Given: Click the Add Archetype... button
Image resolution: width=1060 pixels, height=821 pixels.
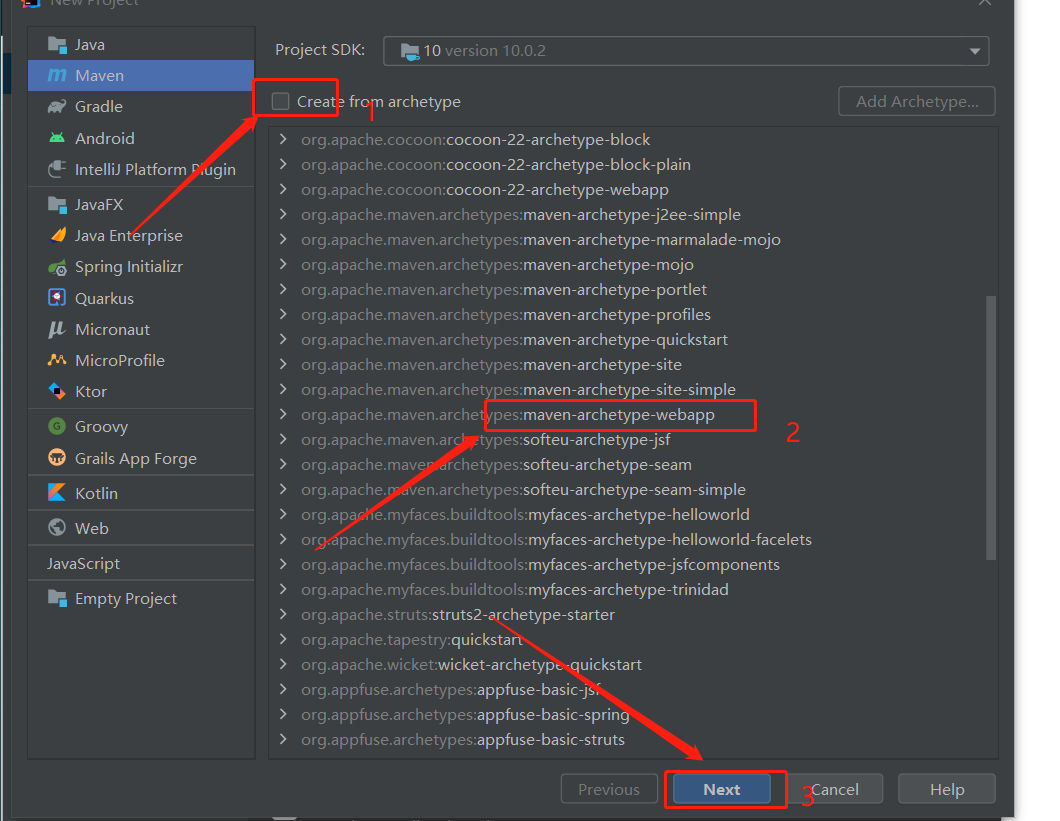Looking at the screenshot, I should (917, 101).
